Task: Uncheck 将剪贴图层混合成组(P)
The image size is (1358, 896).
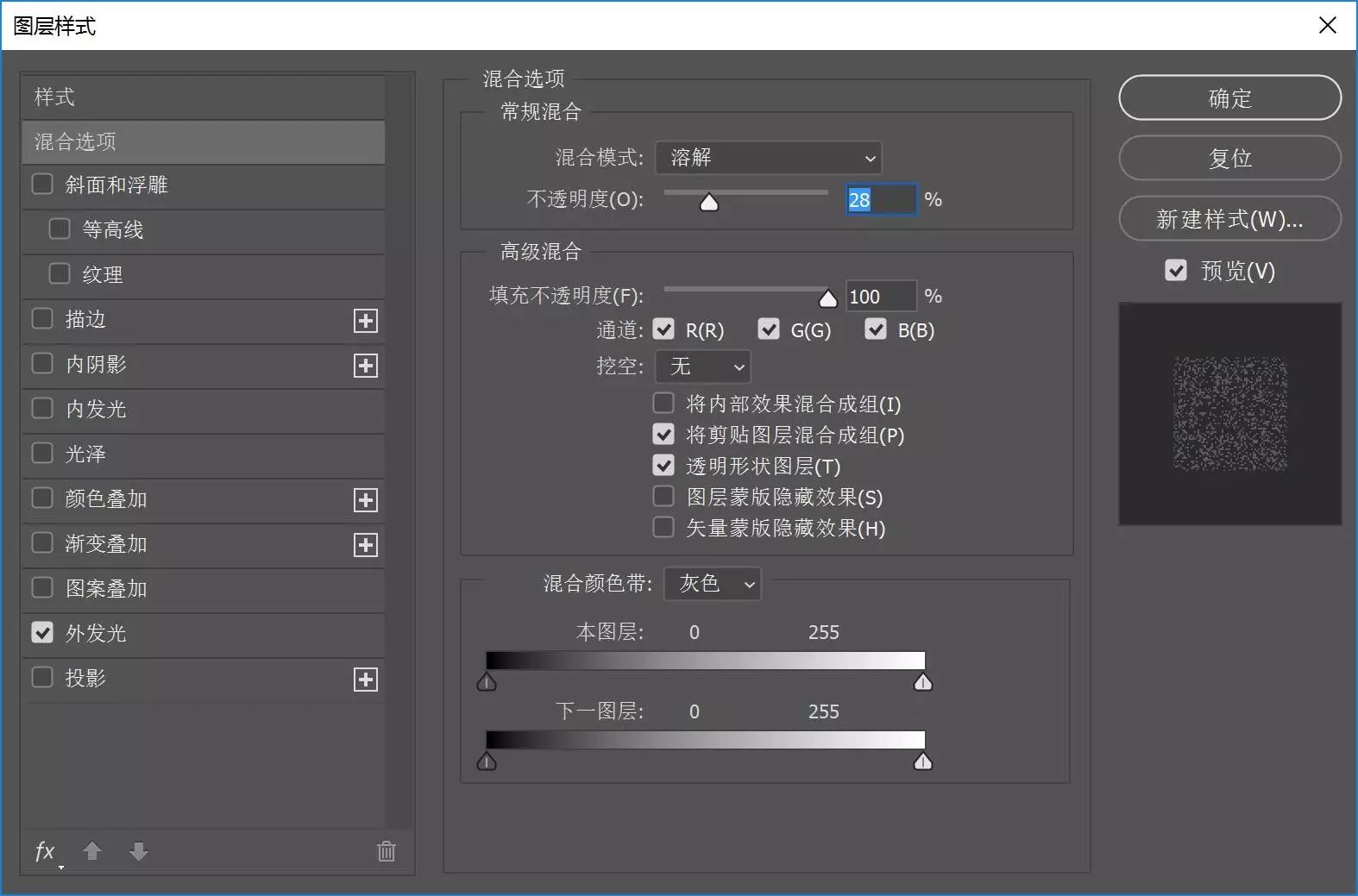Action: point(663,434)
